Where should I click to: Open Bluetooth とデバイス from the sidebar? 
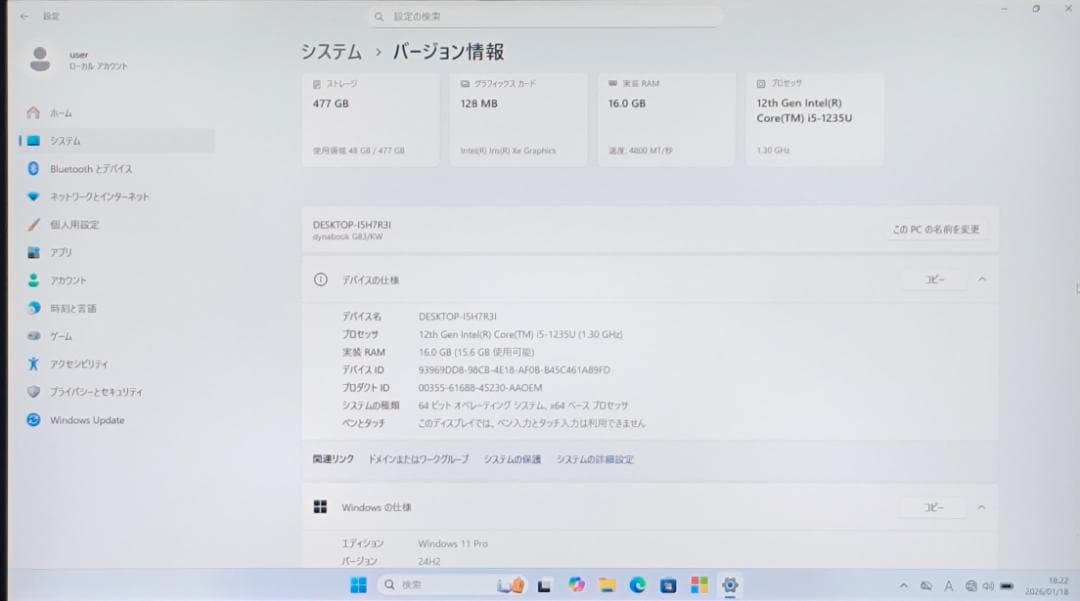tap(100, 169)
